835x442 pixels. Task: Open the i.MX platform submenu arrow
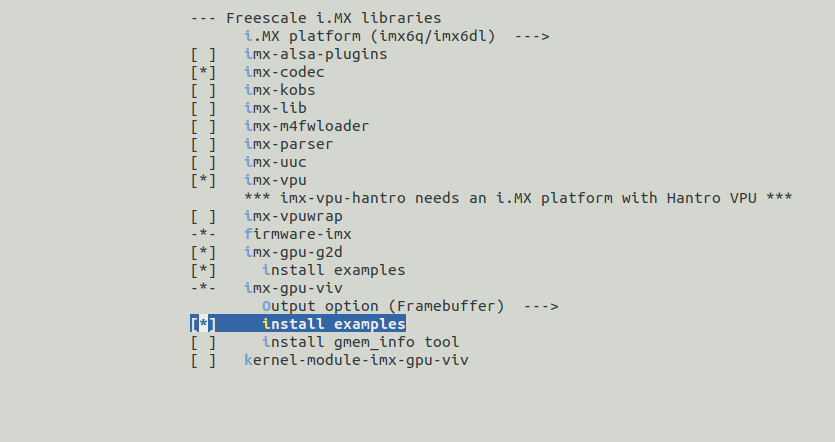(532, 36)
